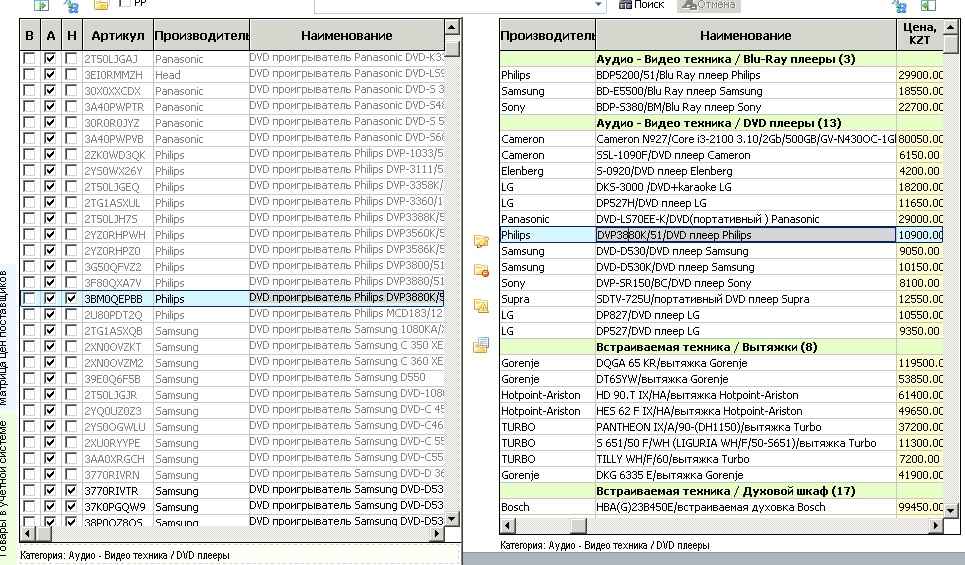Check the В checkbox for article 39E0Q6F5B
965x565 pixels.
coord(28,379)
